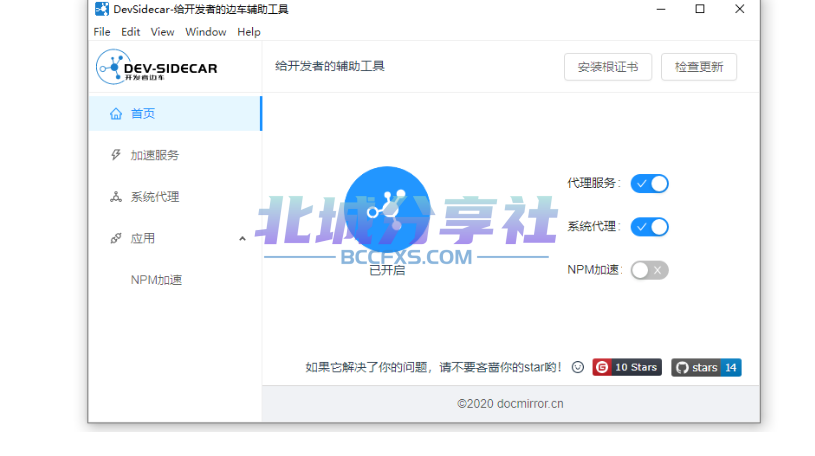Click the 安装根证书 button
This screenshot has height=456, width=815.
coord(608,67)
